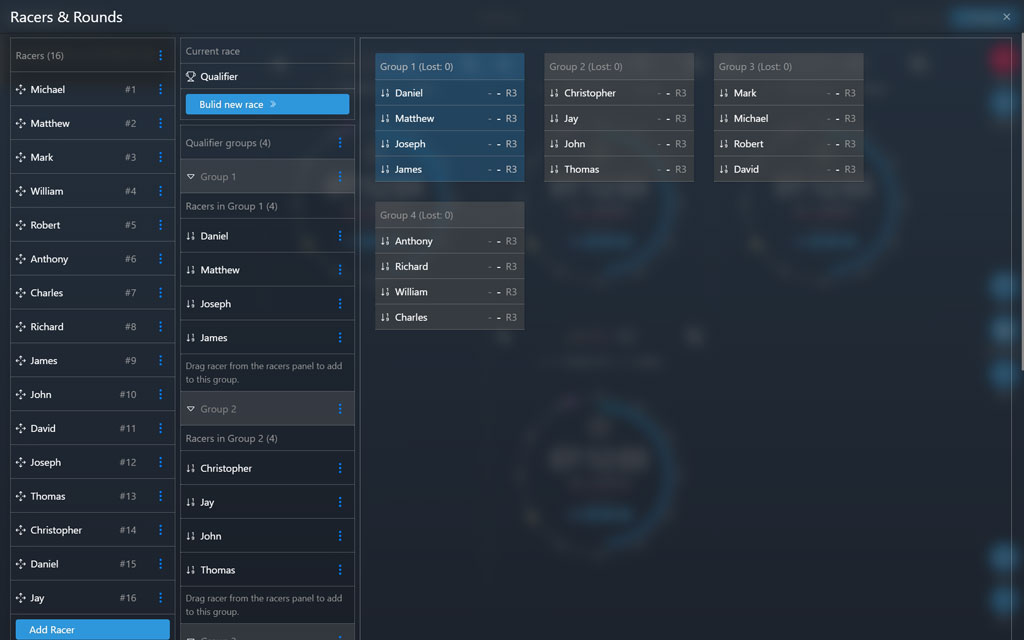Image resolution: width=1024 pixels, height=640 pixels.
Task: Click the Add Racer button
Action: (92, 629)
